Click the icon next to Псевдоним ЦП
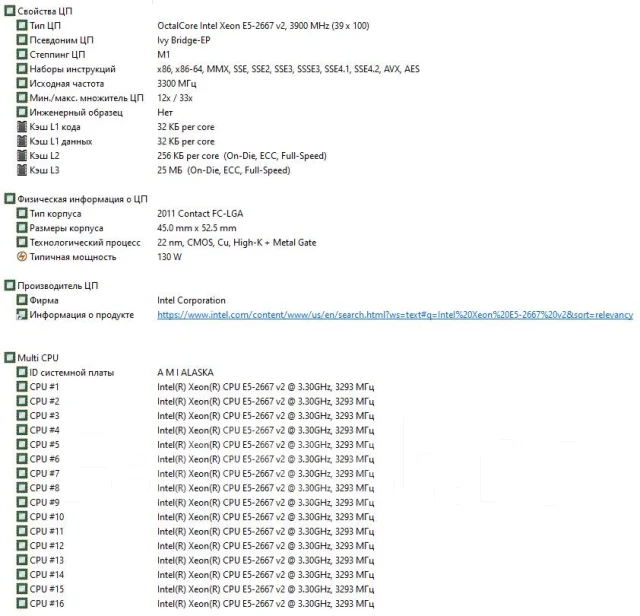 click(22, 40)
